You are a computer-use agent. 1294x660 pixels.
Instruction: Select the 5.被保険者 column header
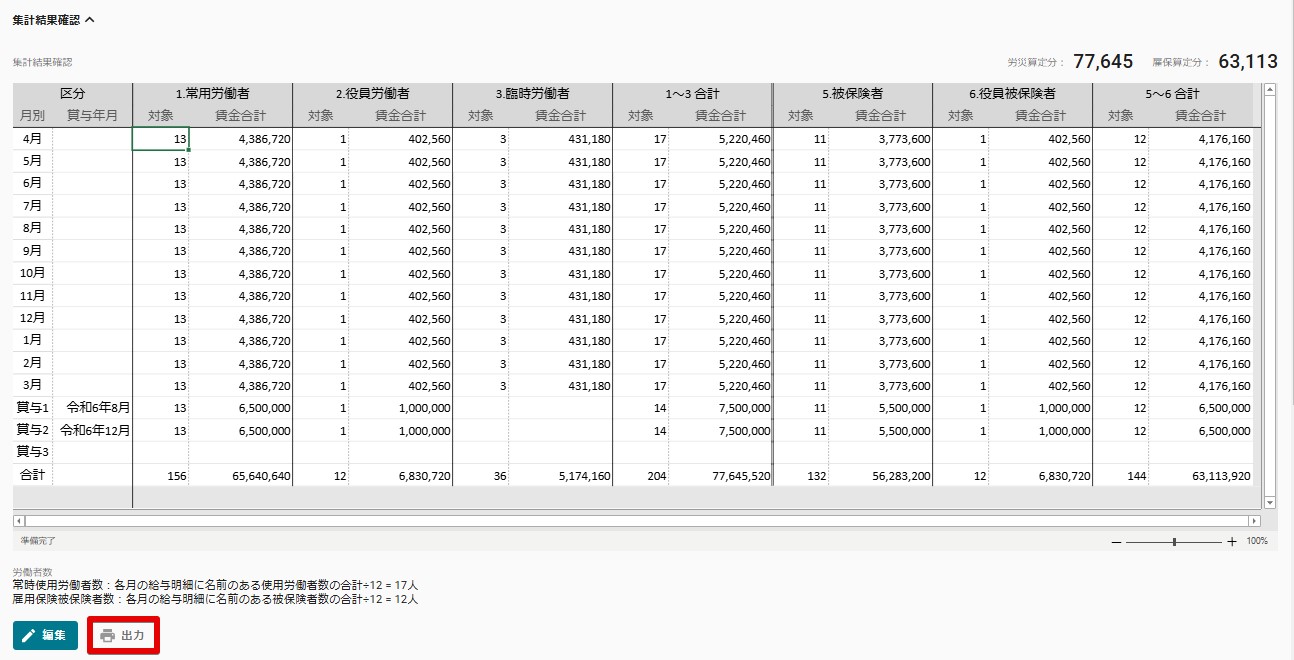click(852, 94)
